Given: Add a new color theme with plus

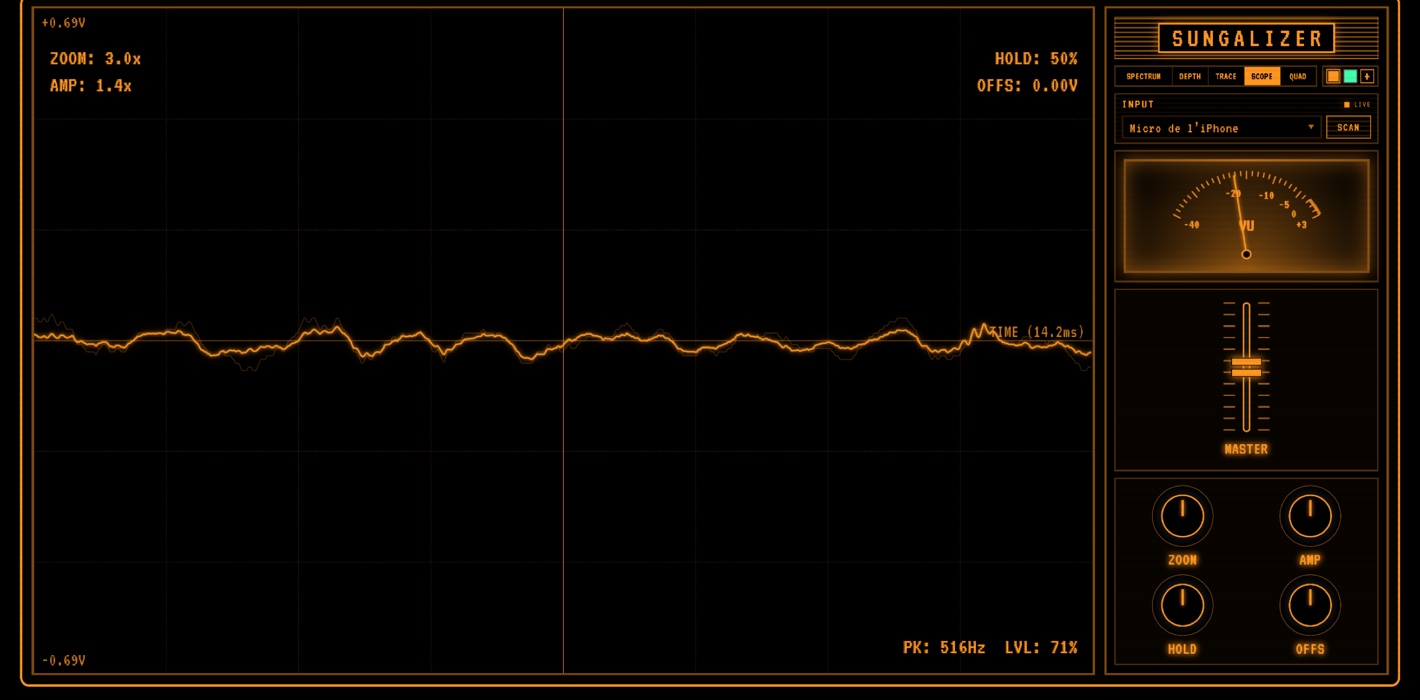Looking at the screenshot, I should click(x=1367, y=76).
